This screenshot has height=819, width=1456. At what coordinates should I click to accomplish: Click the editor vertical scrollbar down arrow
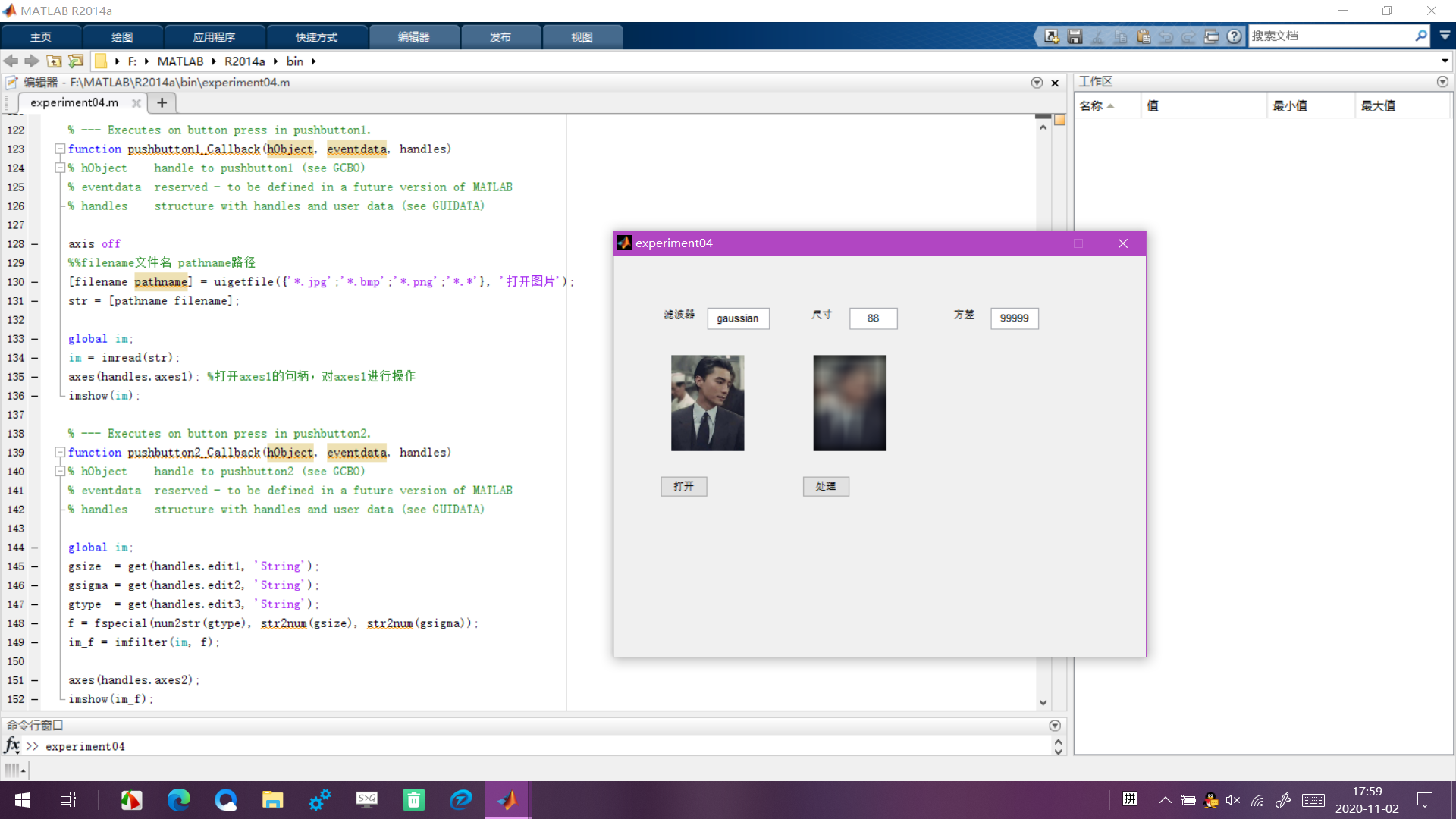pos(1043,703)
